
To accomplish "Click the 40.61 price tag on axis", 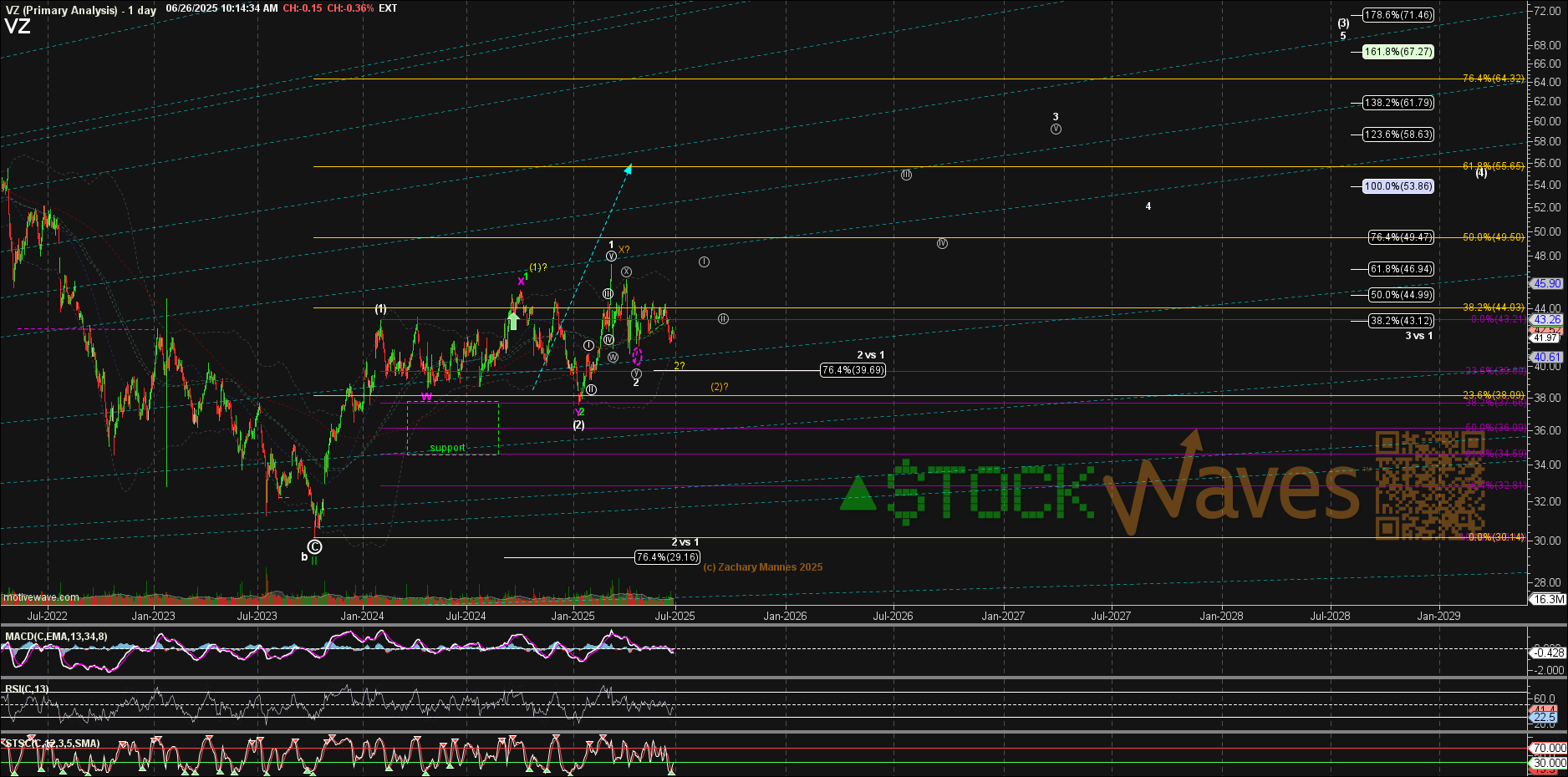I will [1547, 358].
